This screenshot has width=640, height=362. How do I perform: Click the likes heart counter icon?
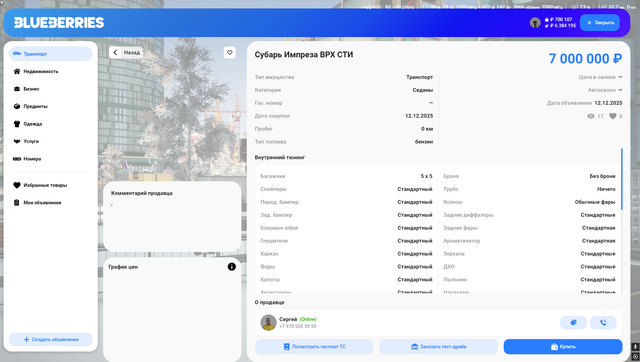tap(613, 116)
